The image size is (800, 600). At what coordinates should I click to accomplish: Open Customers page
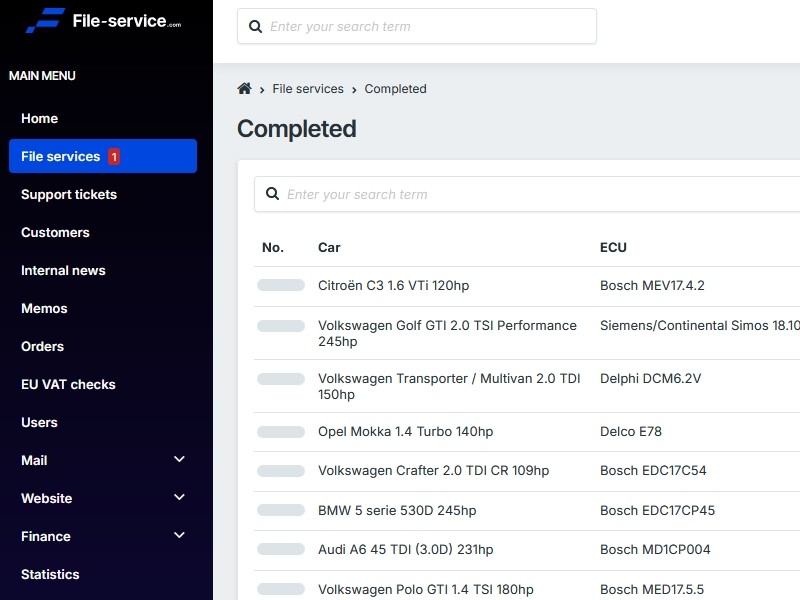[x=55, y=233]
